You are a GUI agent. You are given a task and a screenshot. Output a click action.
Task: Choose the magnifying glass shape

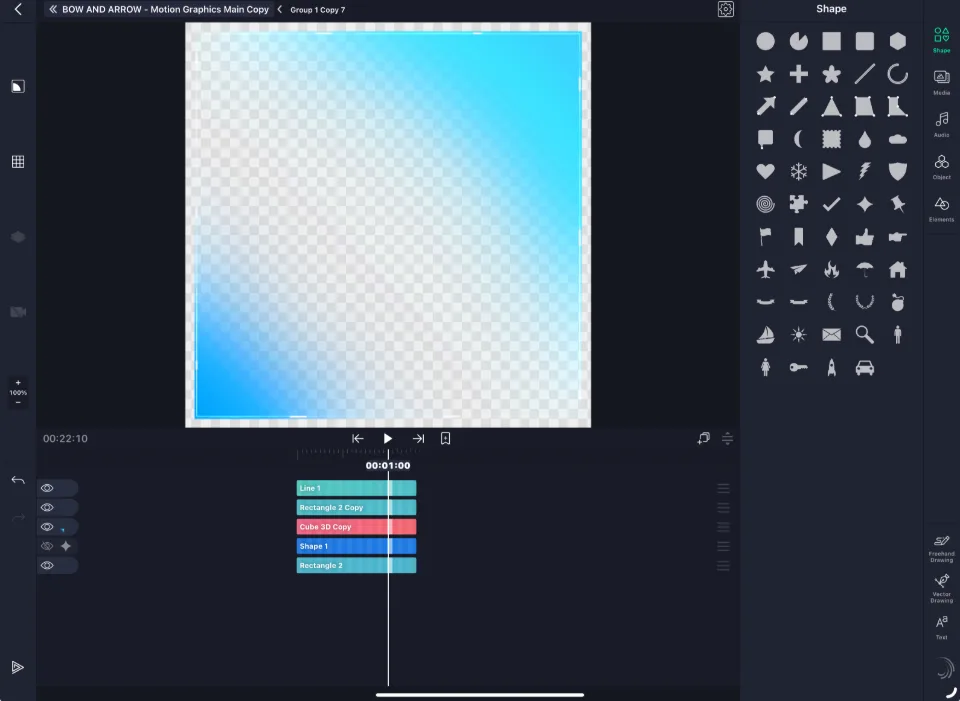pos(864,334)
